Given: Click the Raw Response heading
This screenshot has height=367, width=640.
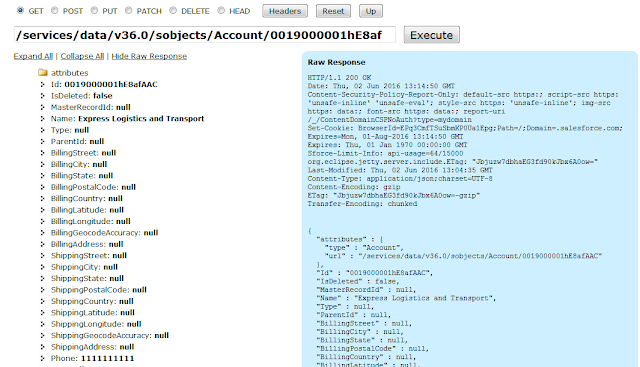Looking at the screenshot, I should (336, 62).
